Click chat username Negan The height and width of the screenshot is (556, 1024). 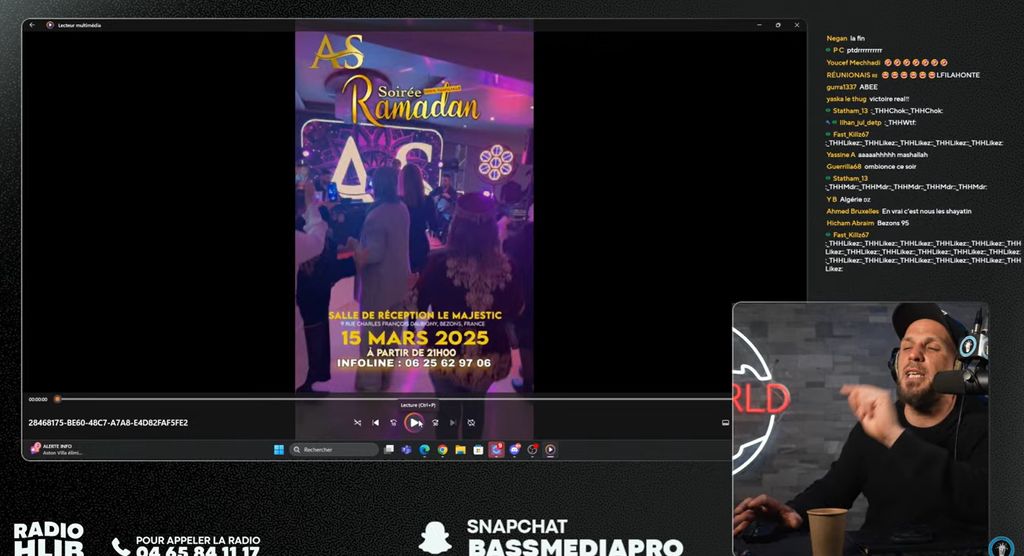837,39
